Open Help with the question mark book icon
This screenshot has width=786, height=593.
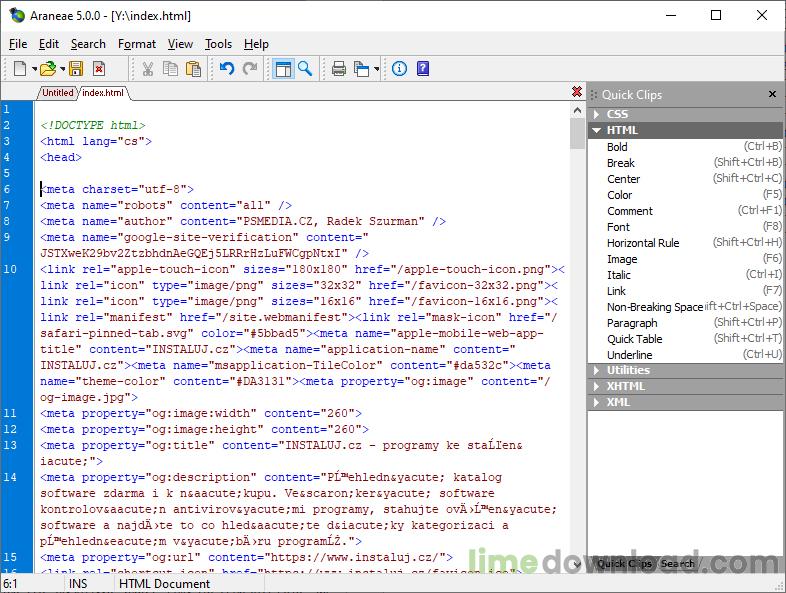click(x=423, y=69)
